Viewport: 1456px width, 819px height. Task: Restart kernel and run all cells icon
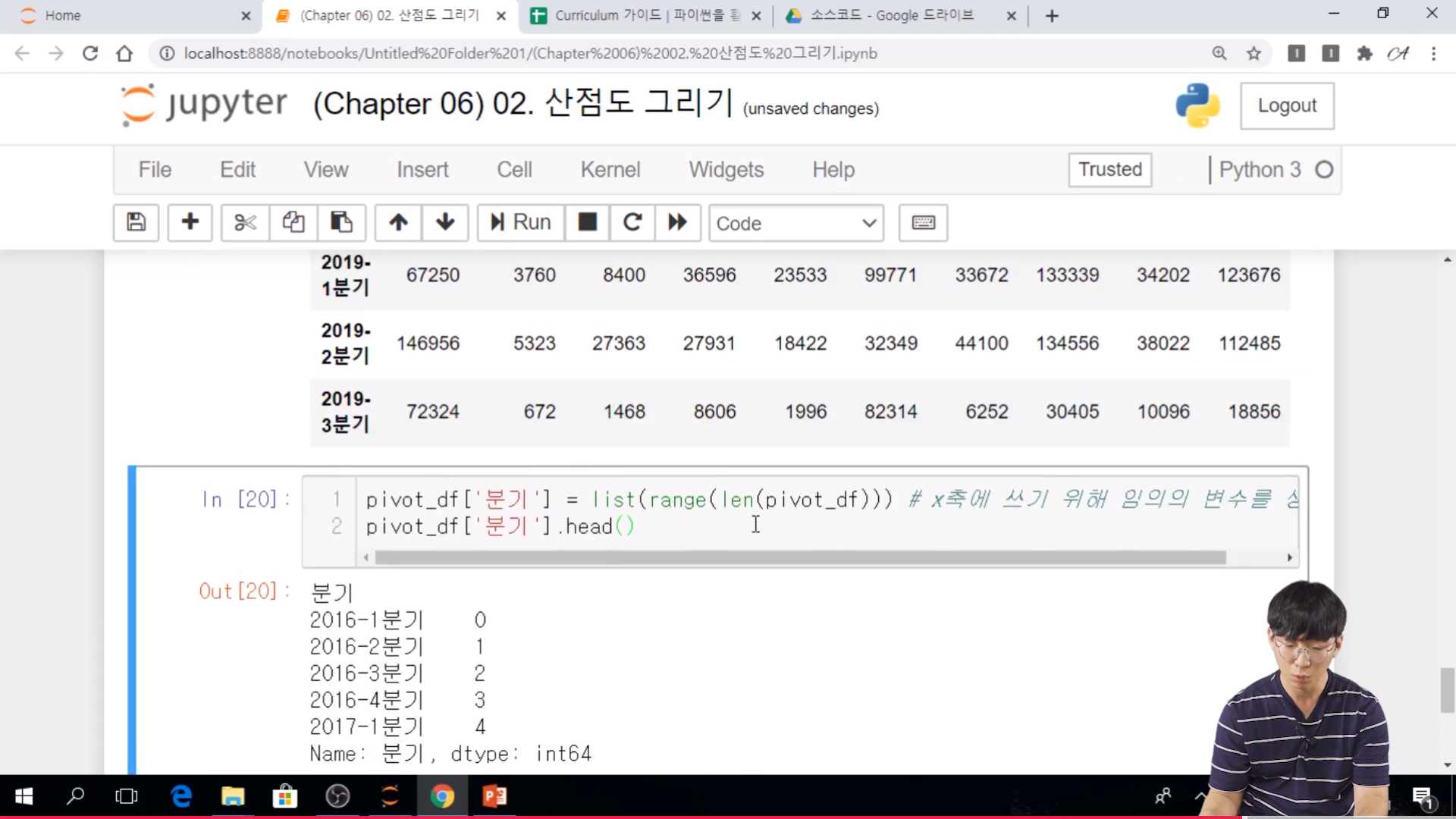[x=677, y=222]
